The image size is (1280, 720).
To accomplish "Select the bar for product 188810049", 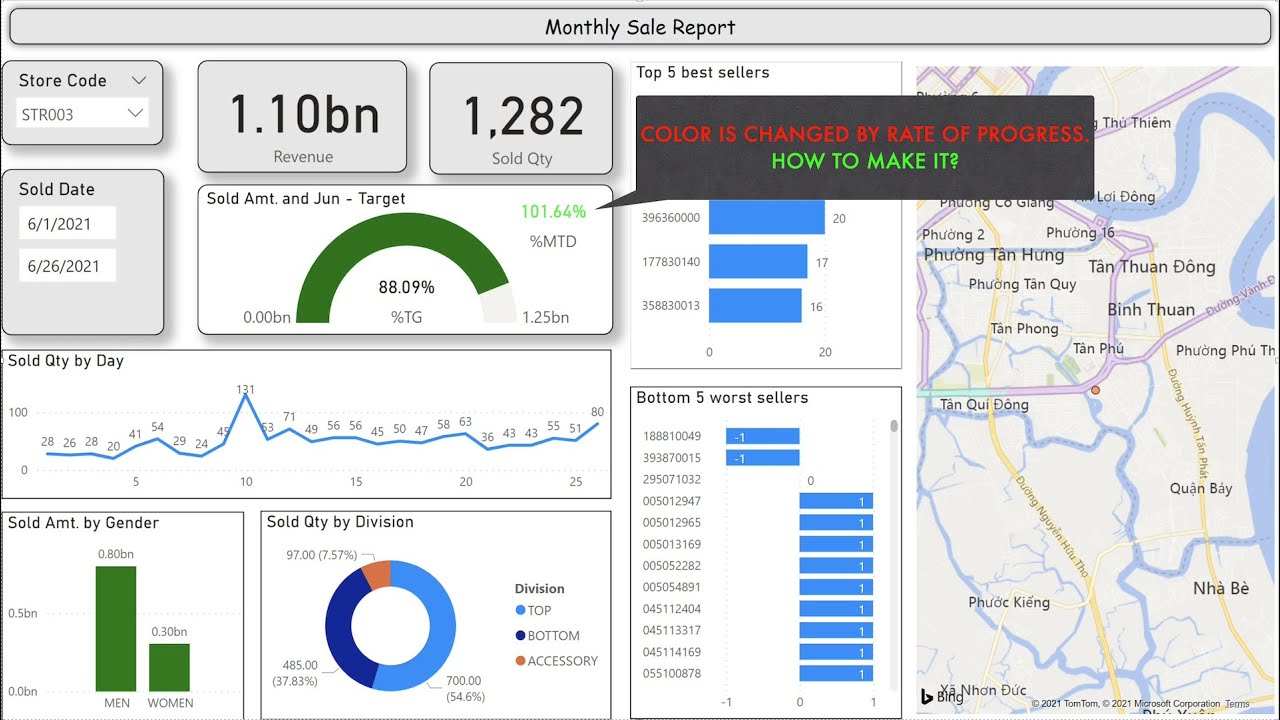I will pyautogui.click(x=763, y=436).
